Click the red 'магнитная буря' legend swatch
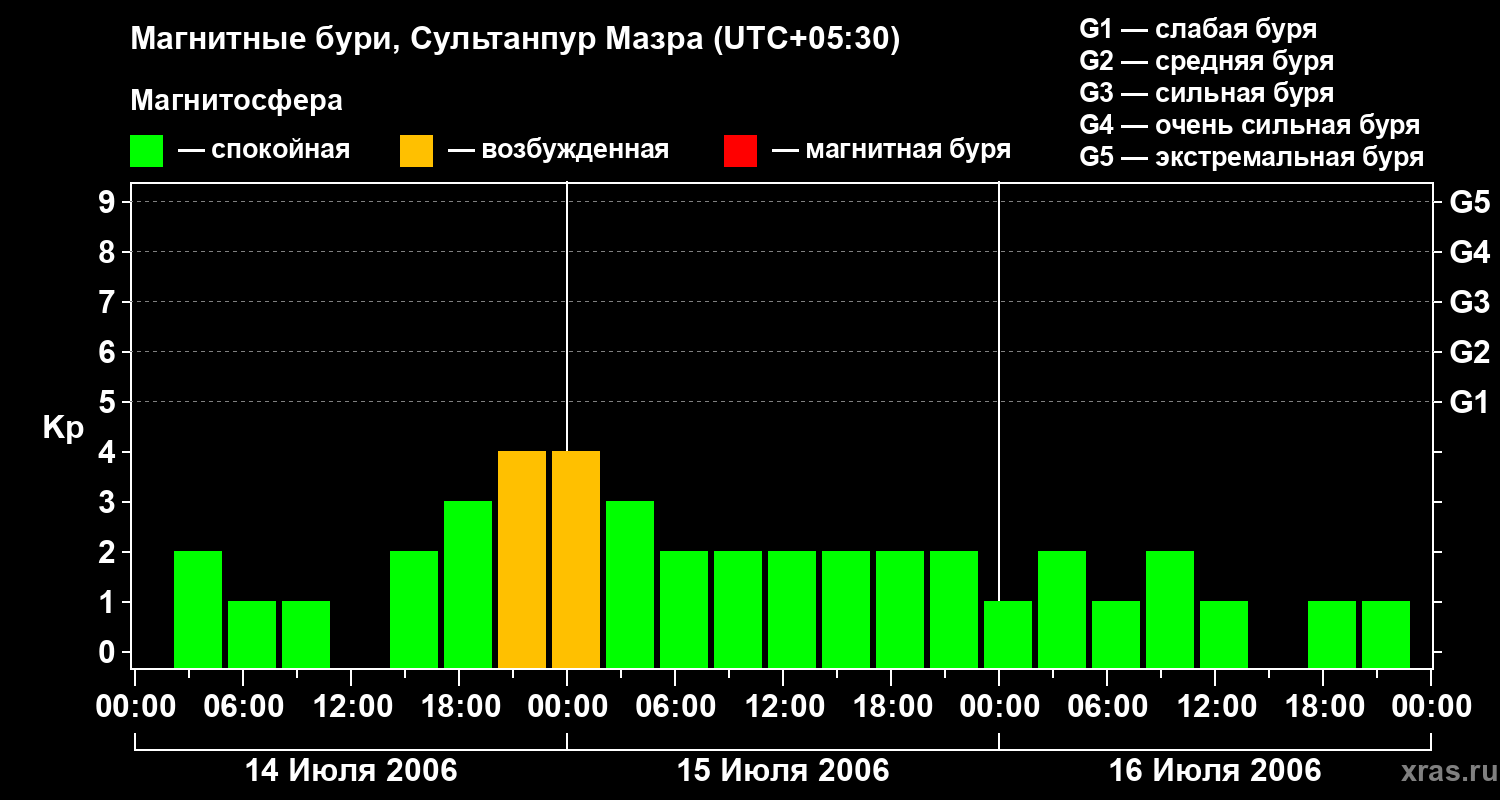The width and height of the screenshot is (1500, 800). pos(740,151)
